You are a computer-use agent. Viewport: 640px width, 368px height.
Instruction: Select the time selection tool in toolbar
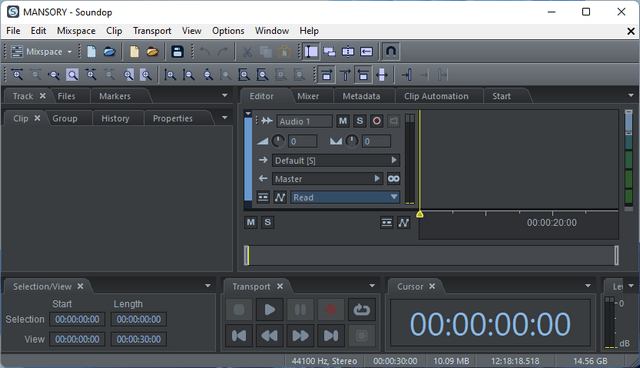coord(311,52)
